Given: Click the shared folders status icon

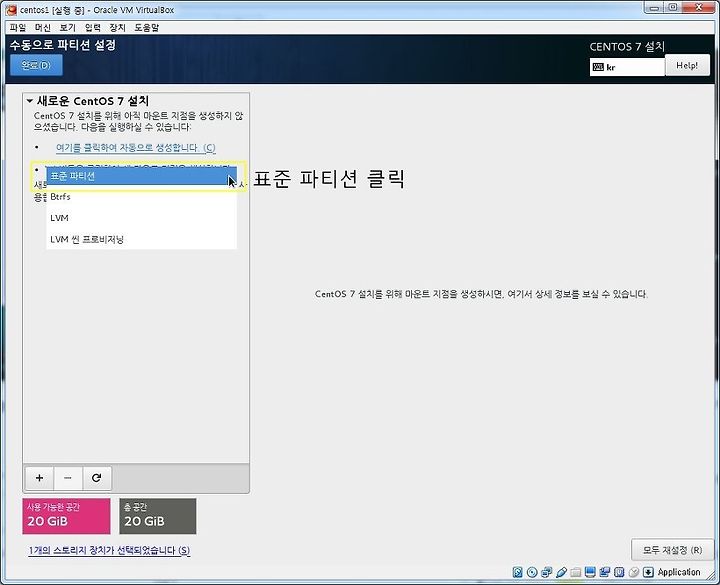Looking at the screenshot, I should (x=576, y=572).
